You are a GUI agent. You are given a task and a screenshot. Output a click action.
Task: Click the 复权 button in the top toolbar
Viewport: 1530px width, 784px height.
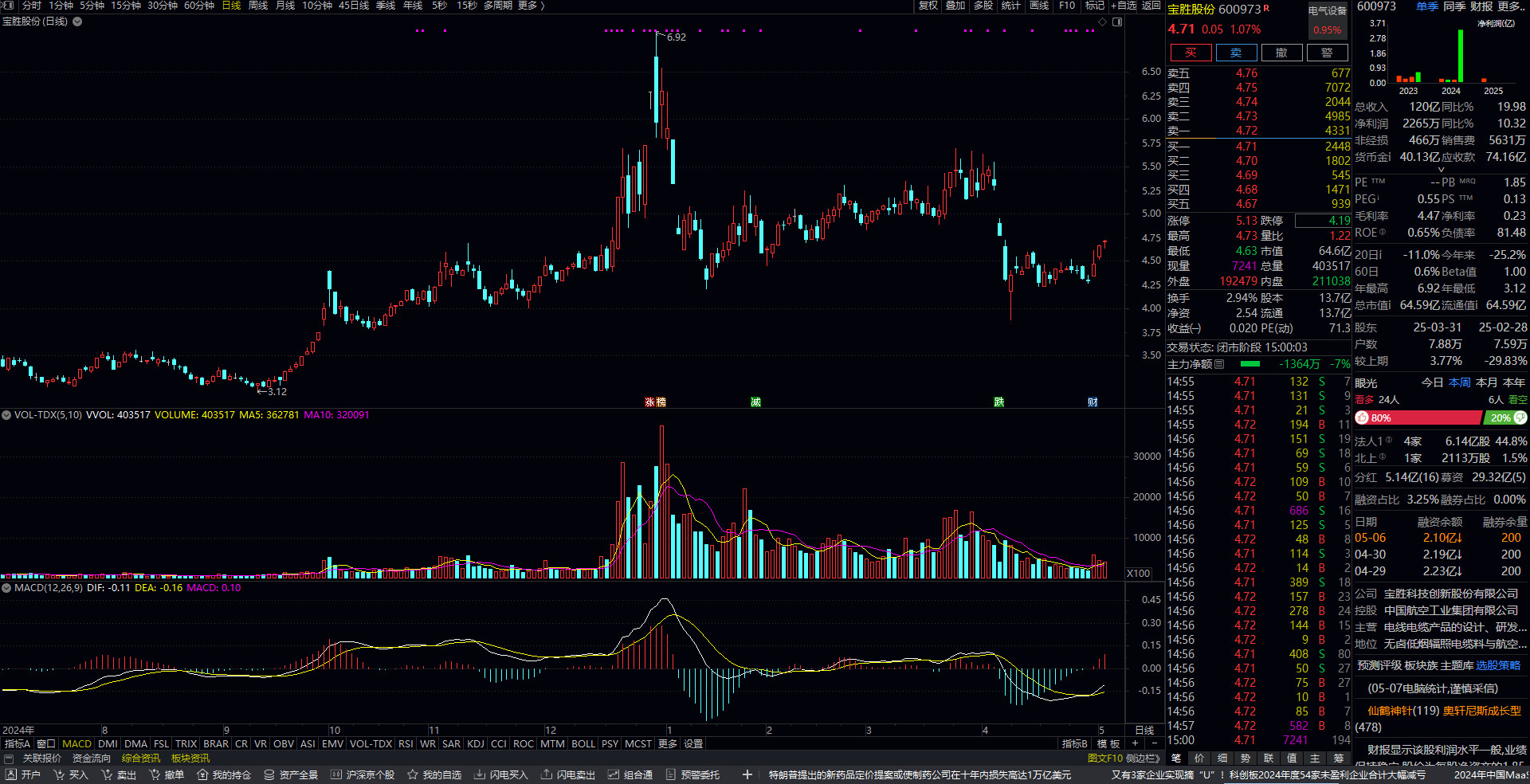tap(928, 6)
